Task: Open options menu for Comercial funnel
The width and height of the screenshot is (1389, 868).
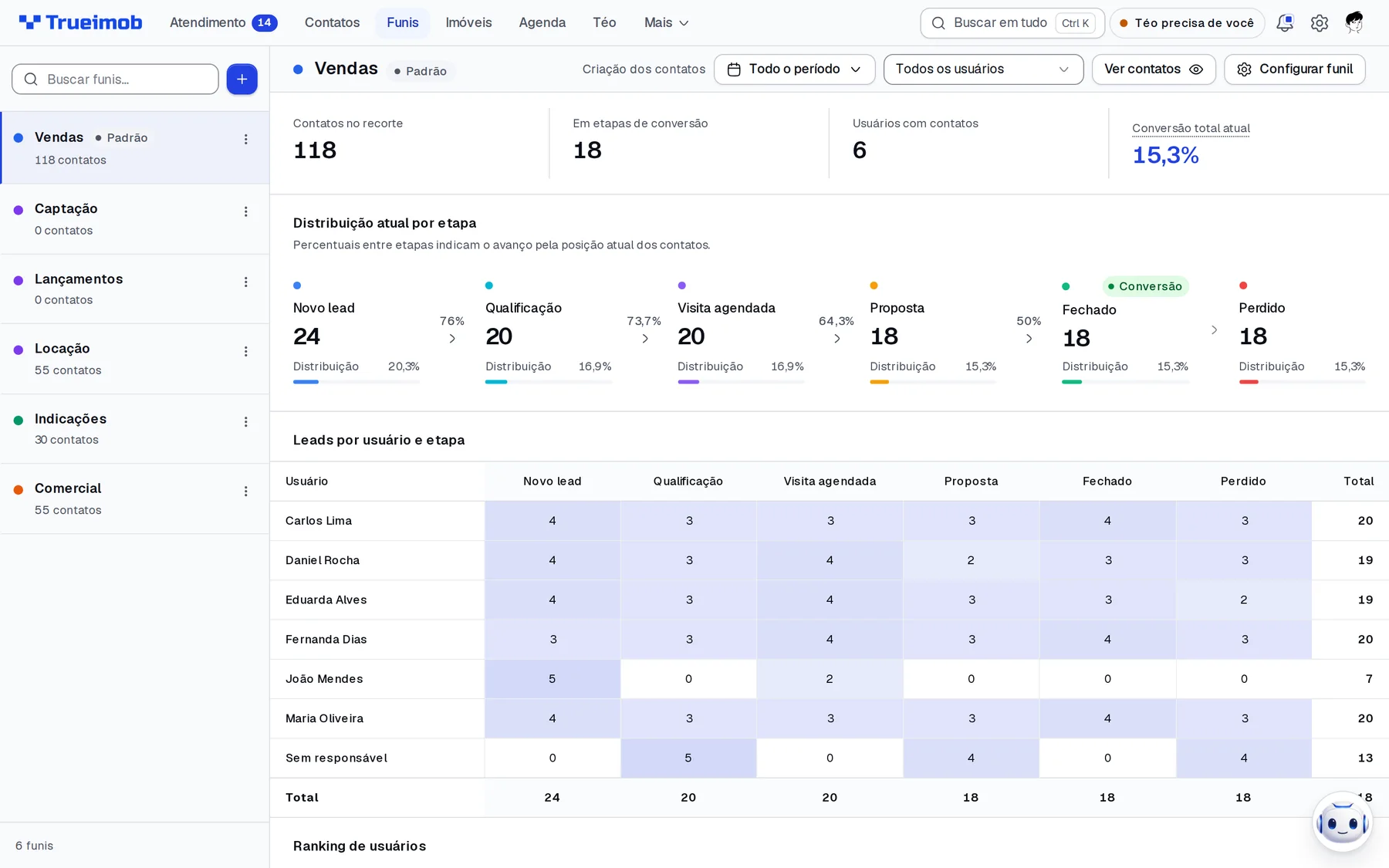Action: pos(246,491)
